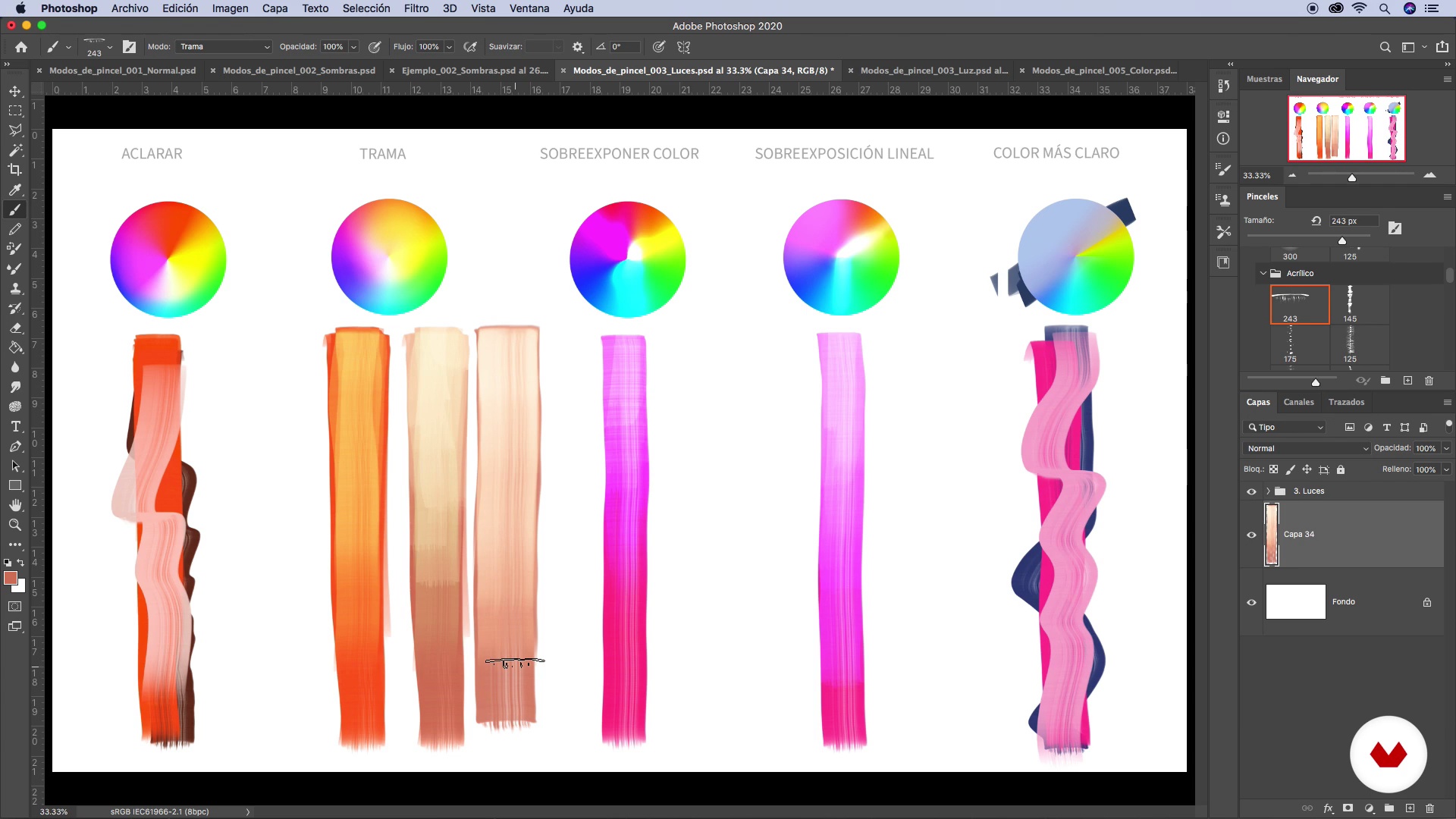Open the Flujo dropdown arrow
The width and height of the screenshot is (1456, 819).
click(x=449, y=47)
